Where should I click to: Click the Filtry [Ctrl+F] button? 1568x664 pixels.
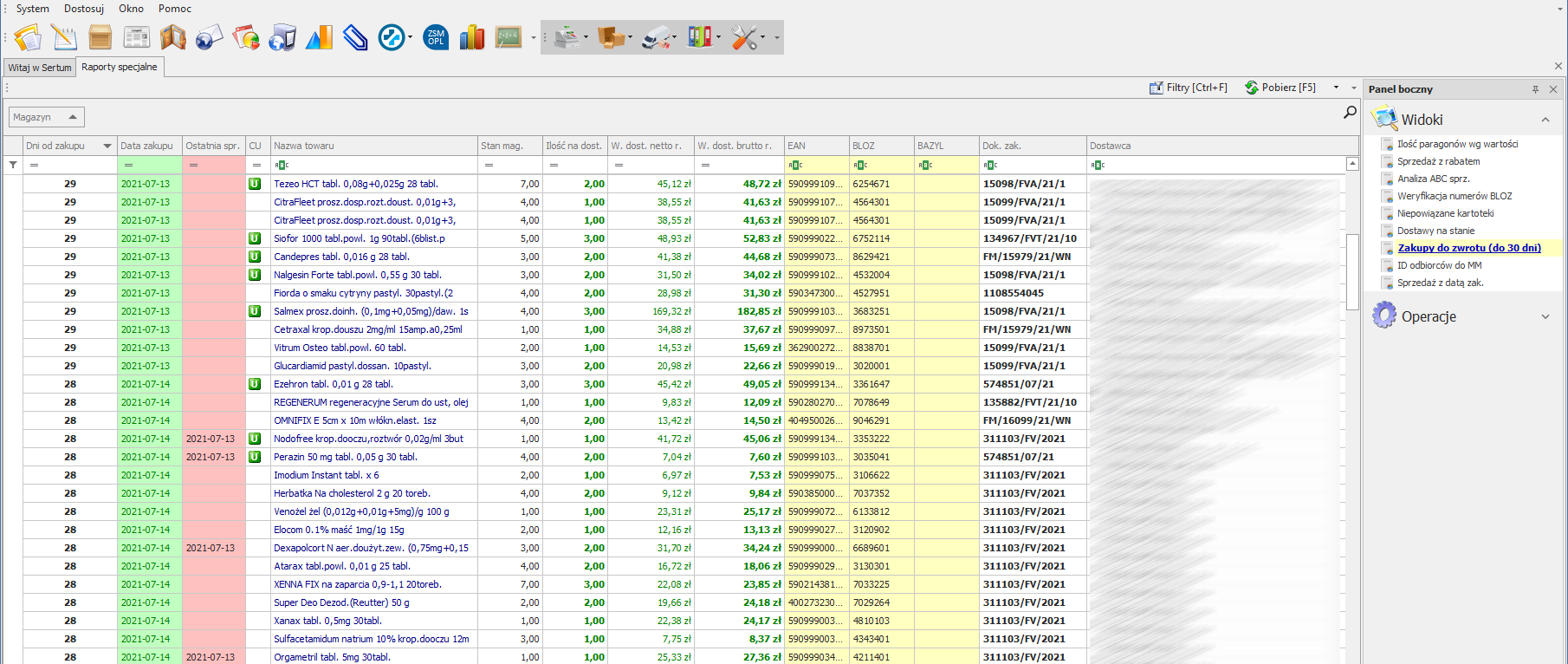pos(1189,88)
